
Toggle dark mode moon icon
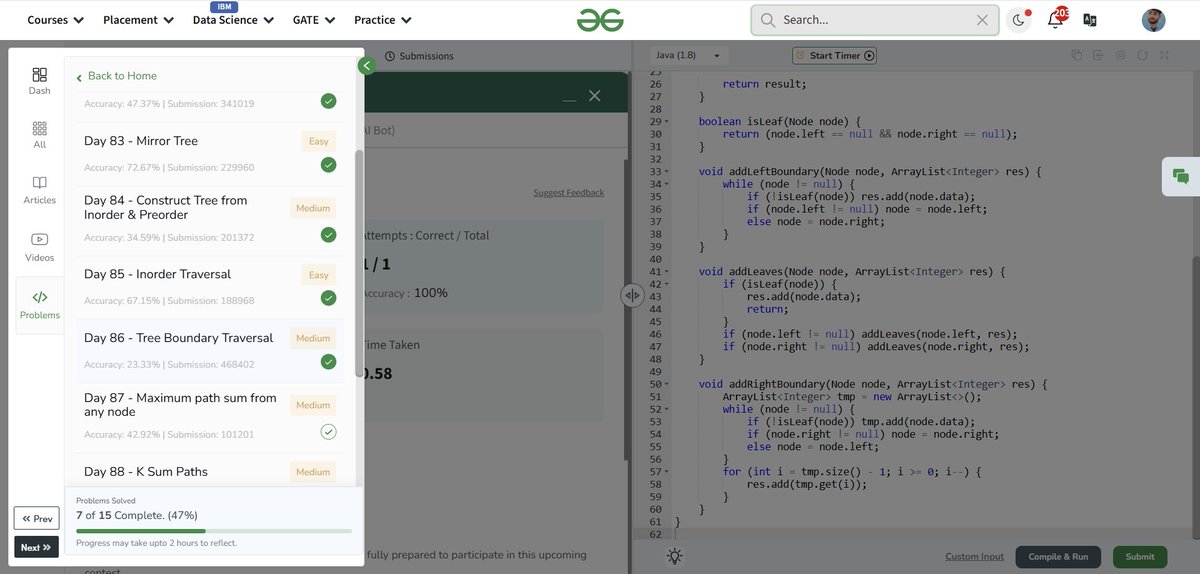1018,20
